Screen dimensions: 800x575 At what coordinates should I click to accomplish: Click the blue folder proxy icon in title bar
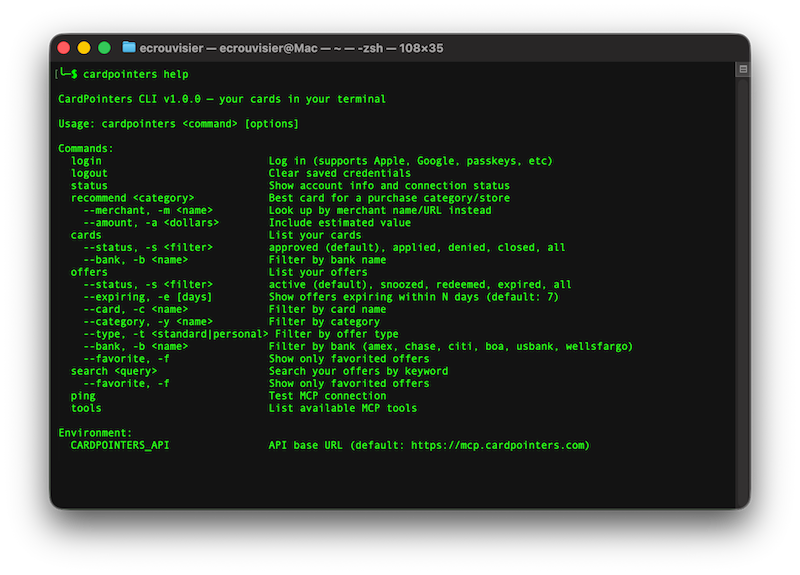pyautogui.click(x=129, y=47)
